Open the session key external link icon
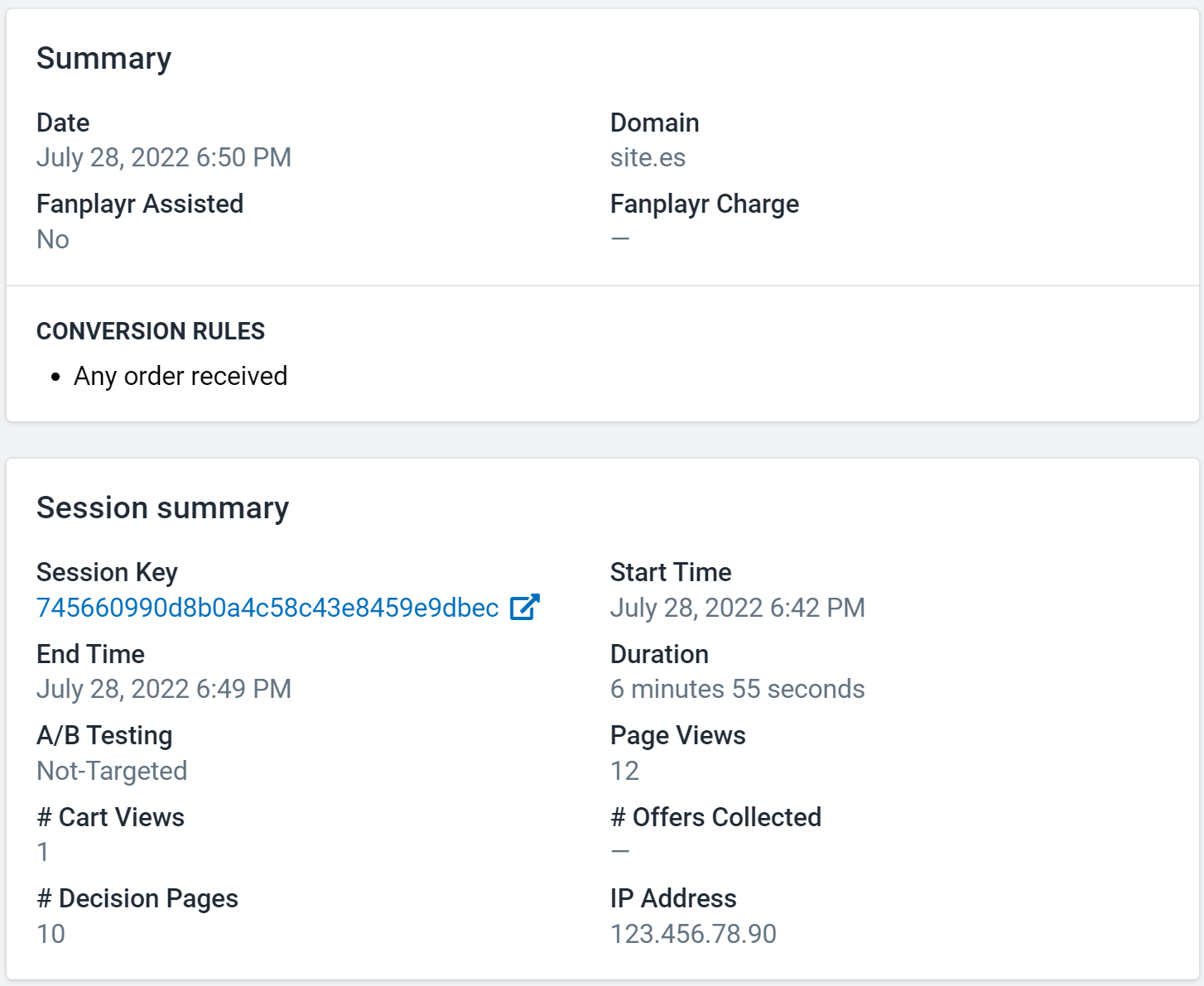The image size is (1204, 986). tap(524, 608)
